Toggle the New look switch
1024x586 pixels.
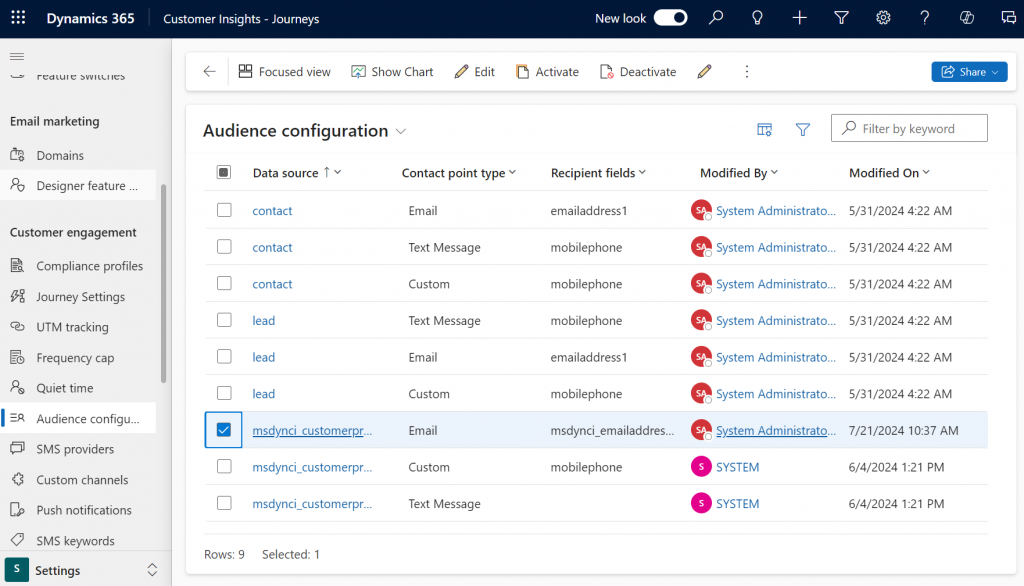(670, 18)
